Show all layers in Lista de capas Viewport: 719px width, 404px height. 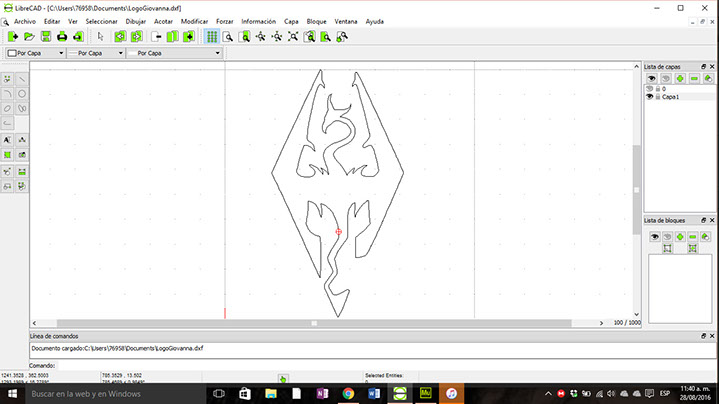click(651, 78)
